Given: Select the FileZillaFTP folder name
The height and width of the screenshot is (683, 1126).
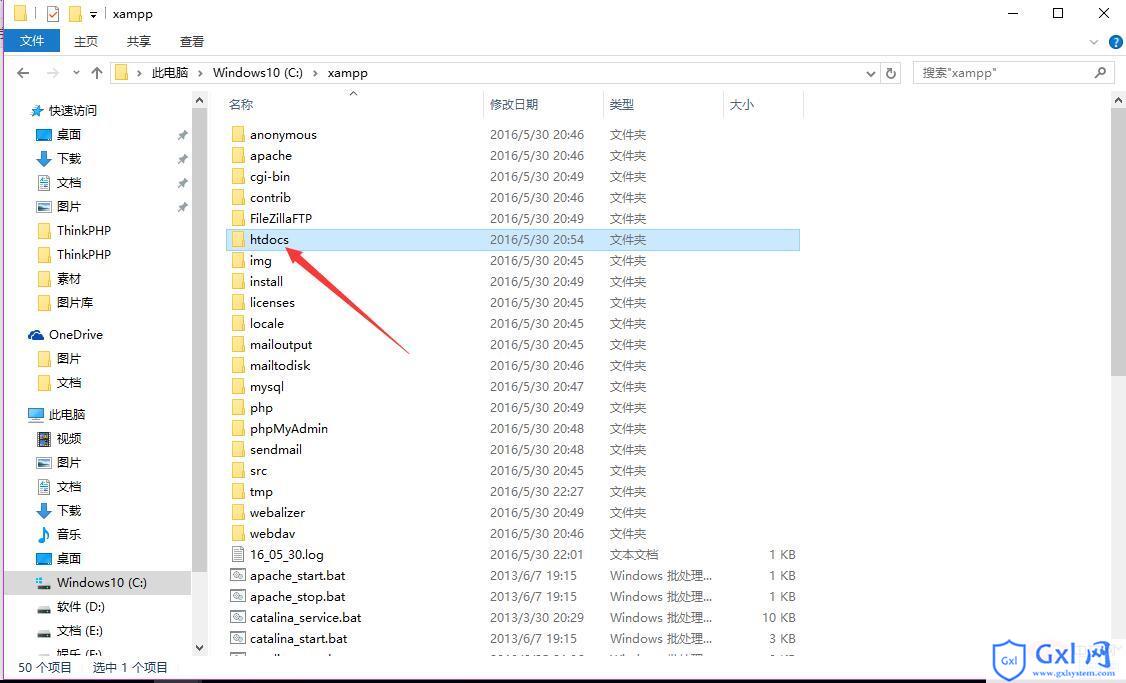Looking at the screenshot, I should [x=281, y=218].
